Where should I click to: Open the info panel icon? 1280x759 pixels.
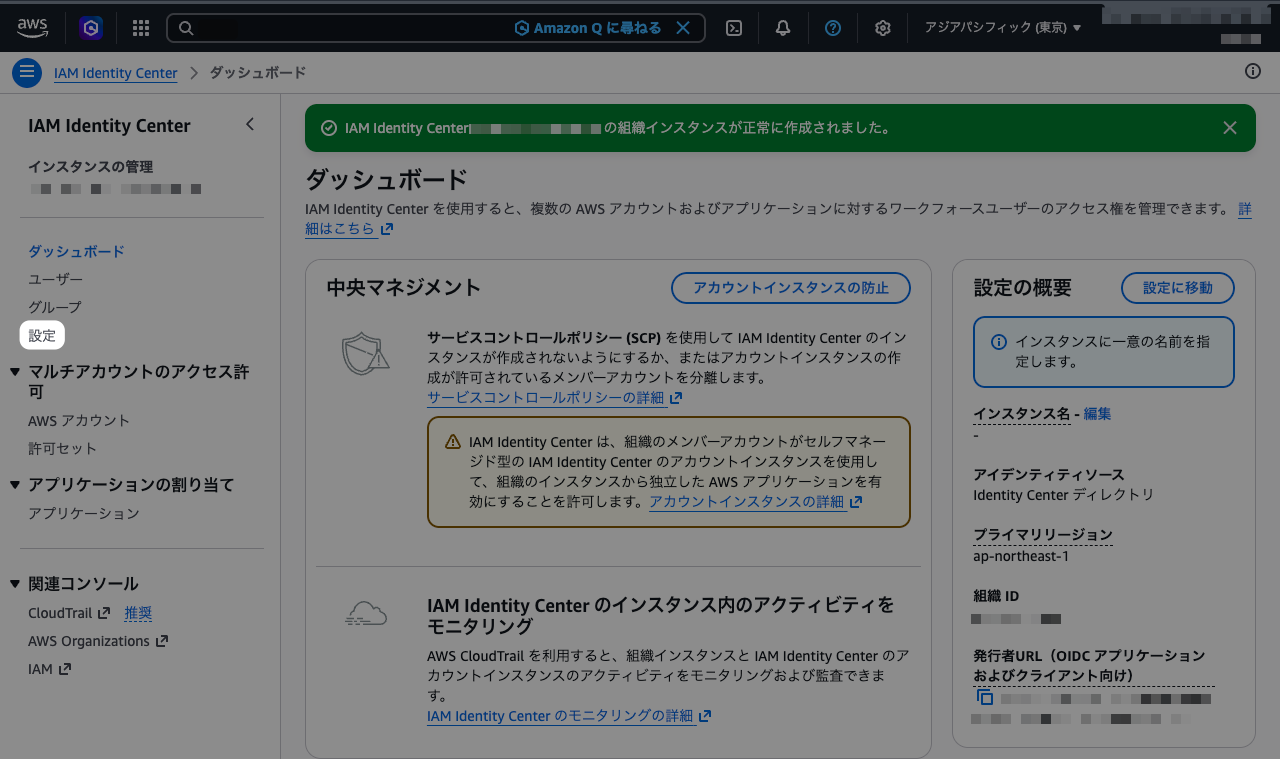[x=1253, y=71]
